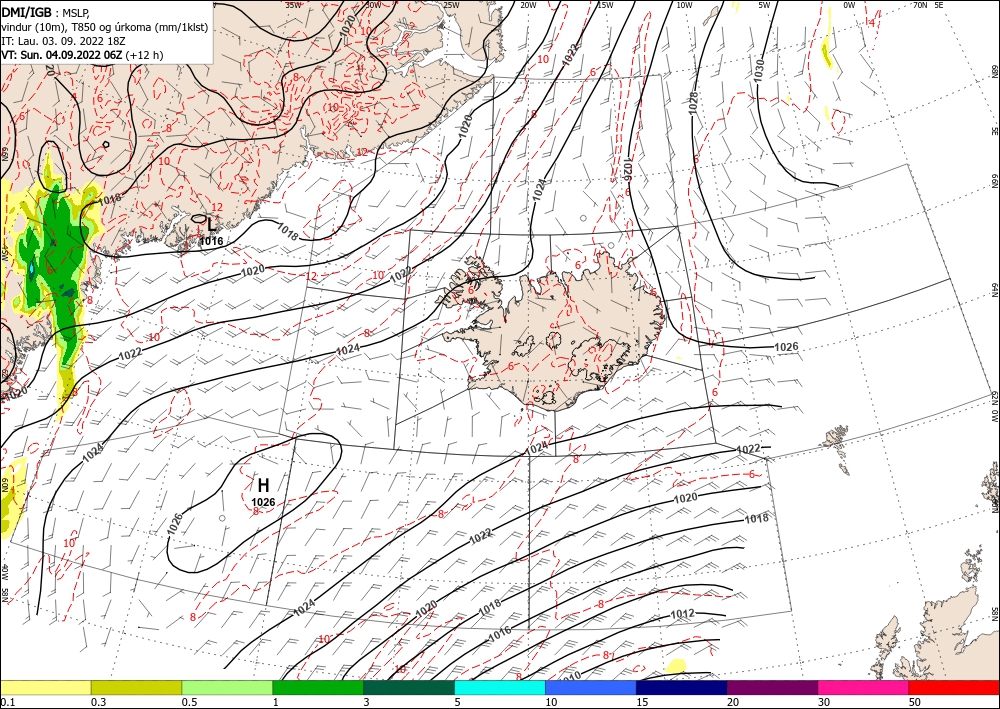Click the red 50 mm legend swatch
Screen dimensions: 1000x709
(x=954, y=687)
